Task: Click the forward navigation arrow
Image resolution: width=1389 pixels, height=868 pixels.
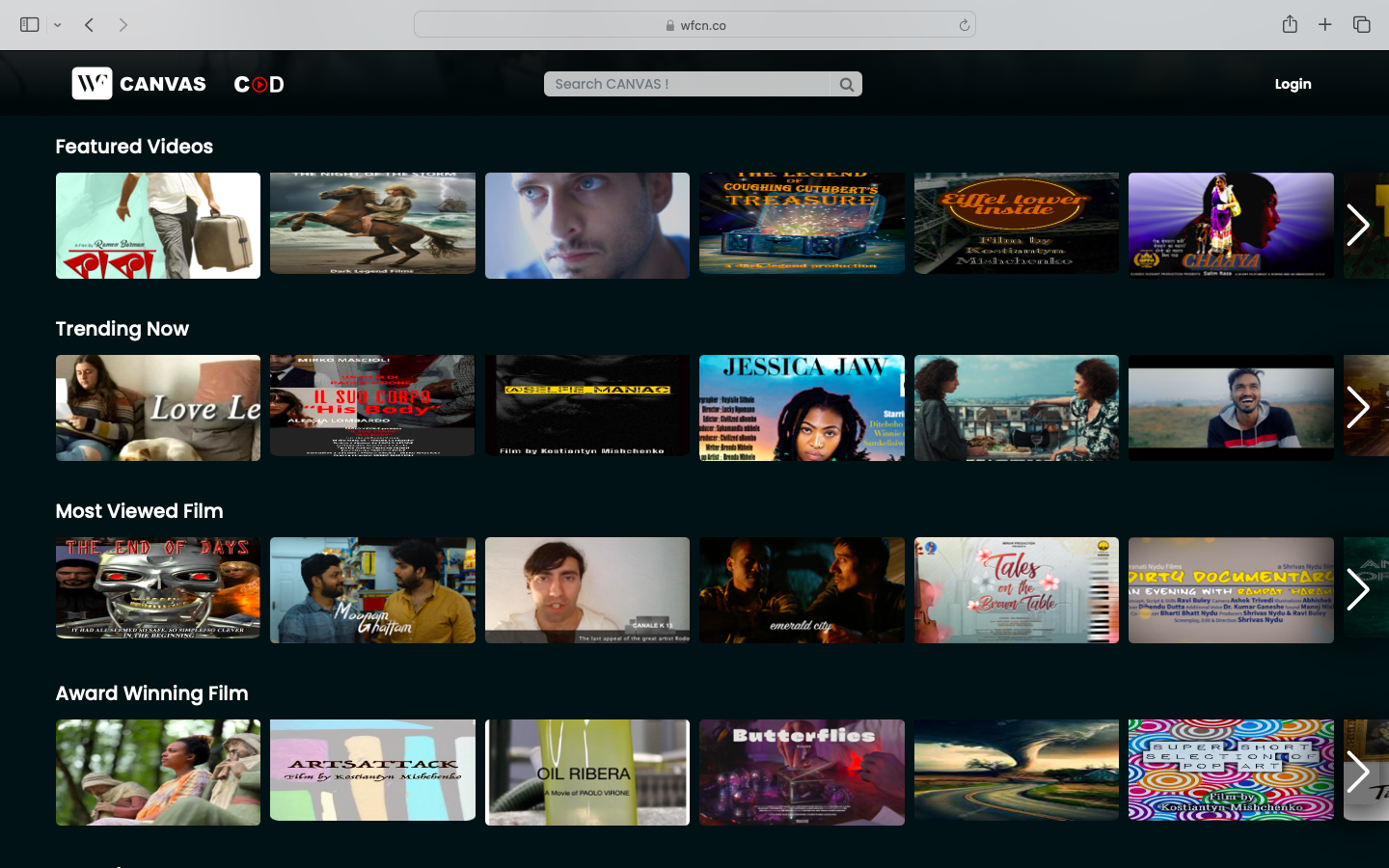Action: coord(123,24)
